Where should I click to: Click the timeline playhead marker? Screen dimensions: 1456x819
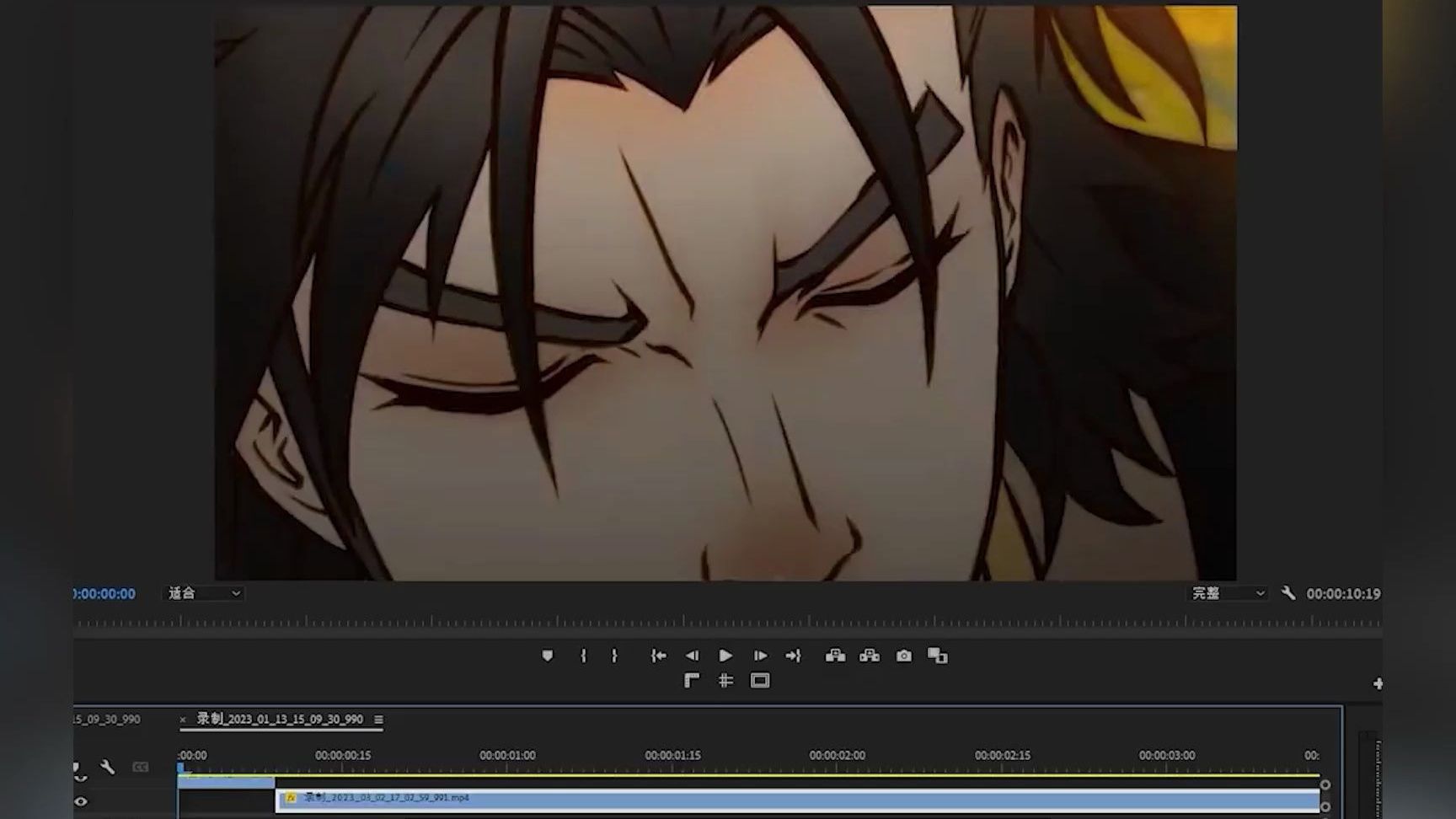click(x=181, y=768)
